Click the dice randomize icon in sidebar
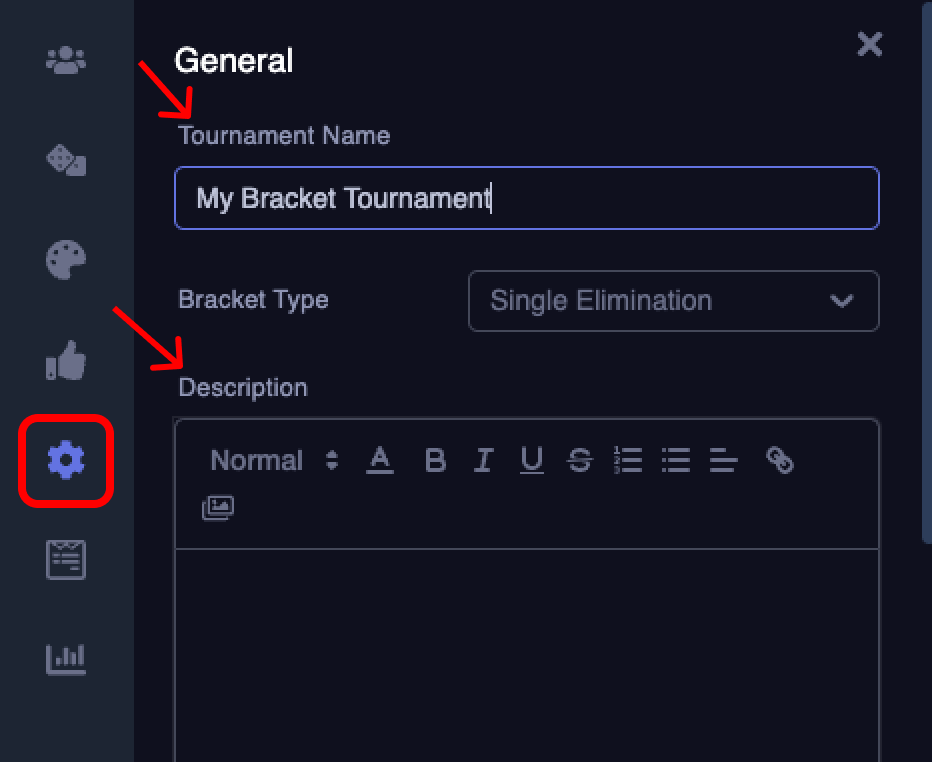 point(66,160)
